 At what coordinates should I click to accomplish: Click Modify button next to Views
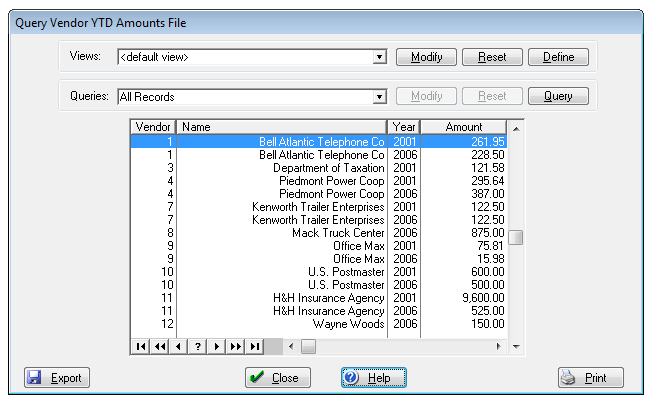click(x=427, y=57)
